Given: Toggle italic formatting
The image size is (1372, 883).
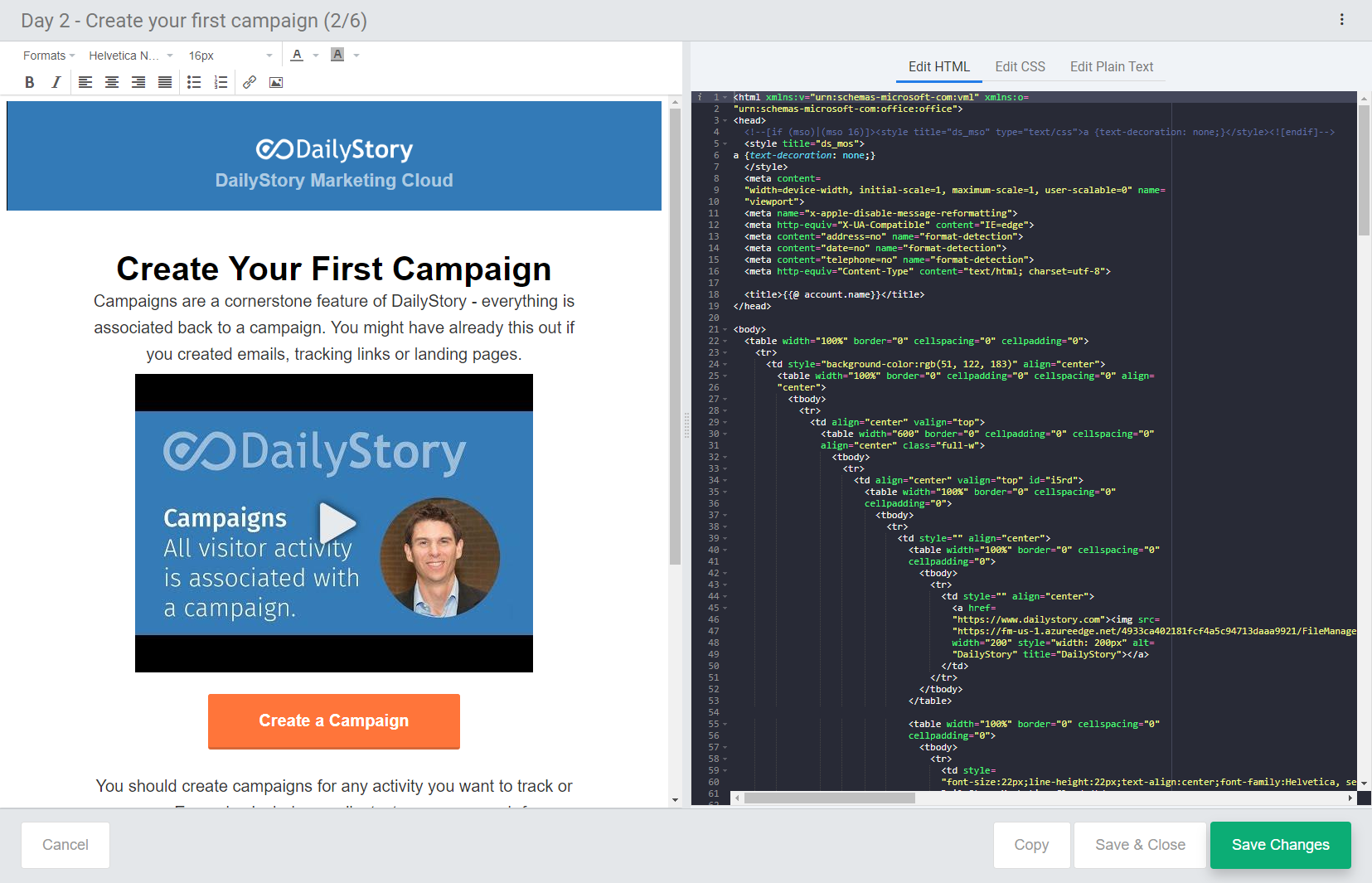Looking at the screenshot, I should point(56,82).
